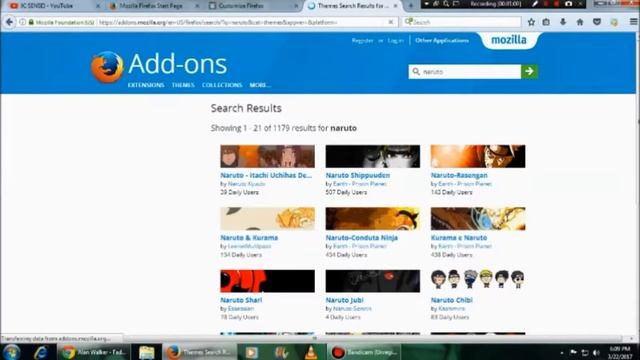
Task: Stop loading the page with the X
Action: tap(391, 22)
